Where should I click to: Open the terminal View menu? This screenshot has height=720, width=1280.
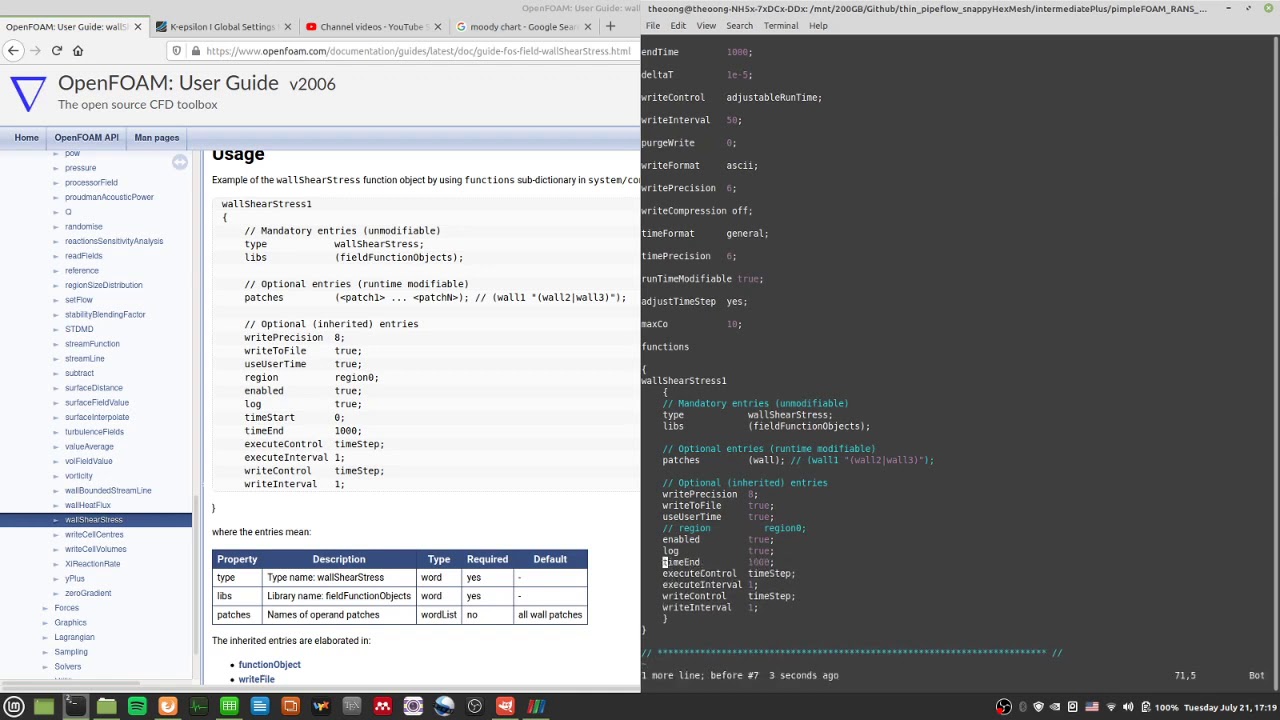(706, 26)
